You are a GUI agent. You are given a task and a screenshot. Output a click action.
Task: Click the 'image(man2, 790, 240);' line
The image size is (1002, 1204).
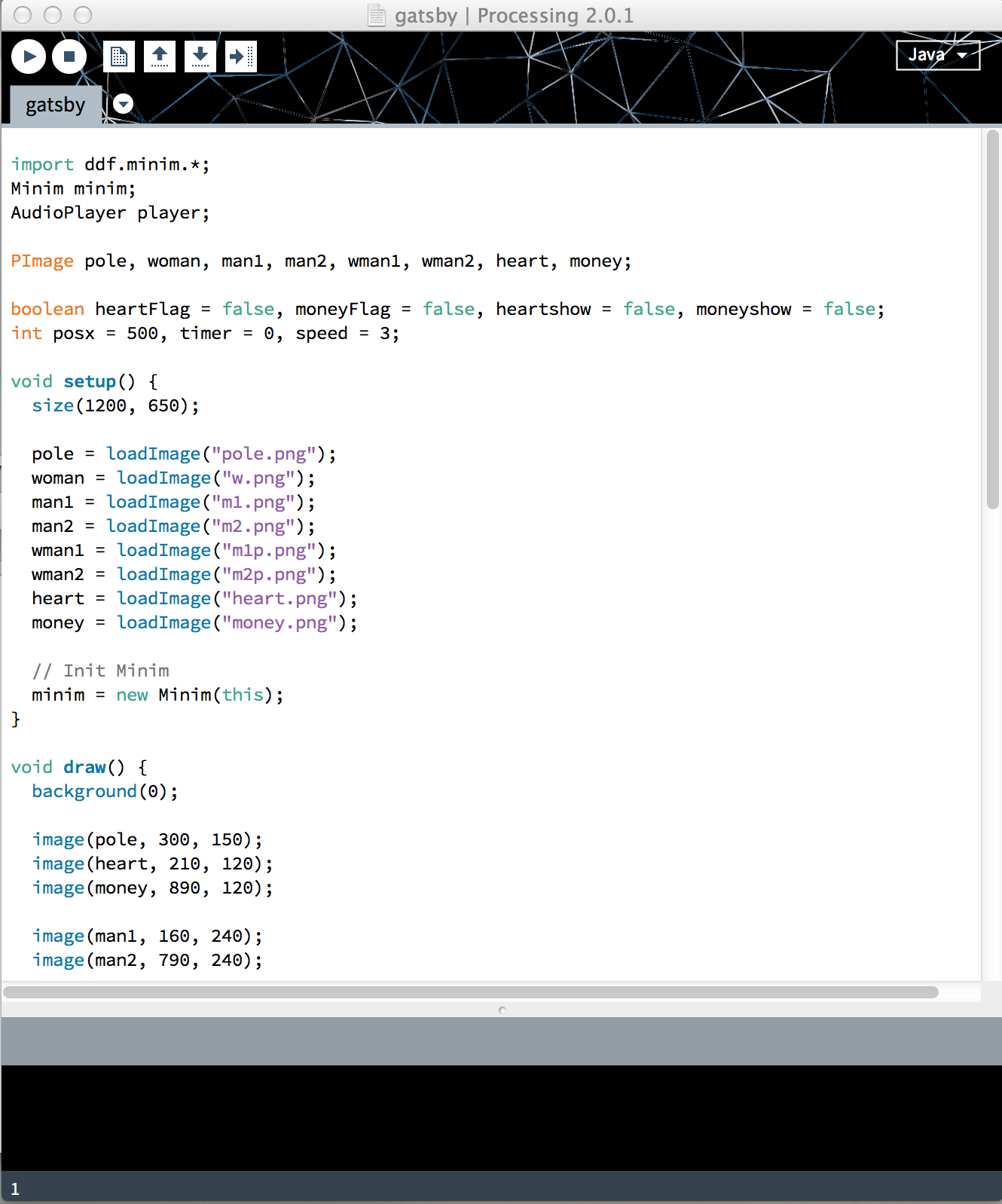click(x=148, y=960)
